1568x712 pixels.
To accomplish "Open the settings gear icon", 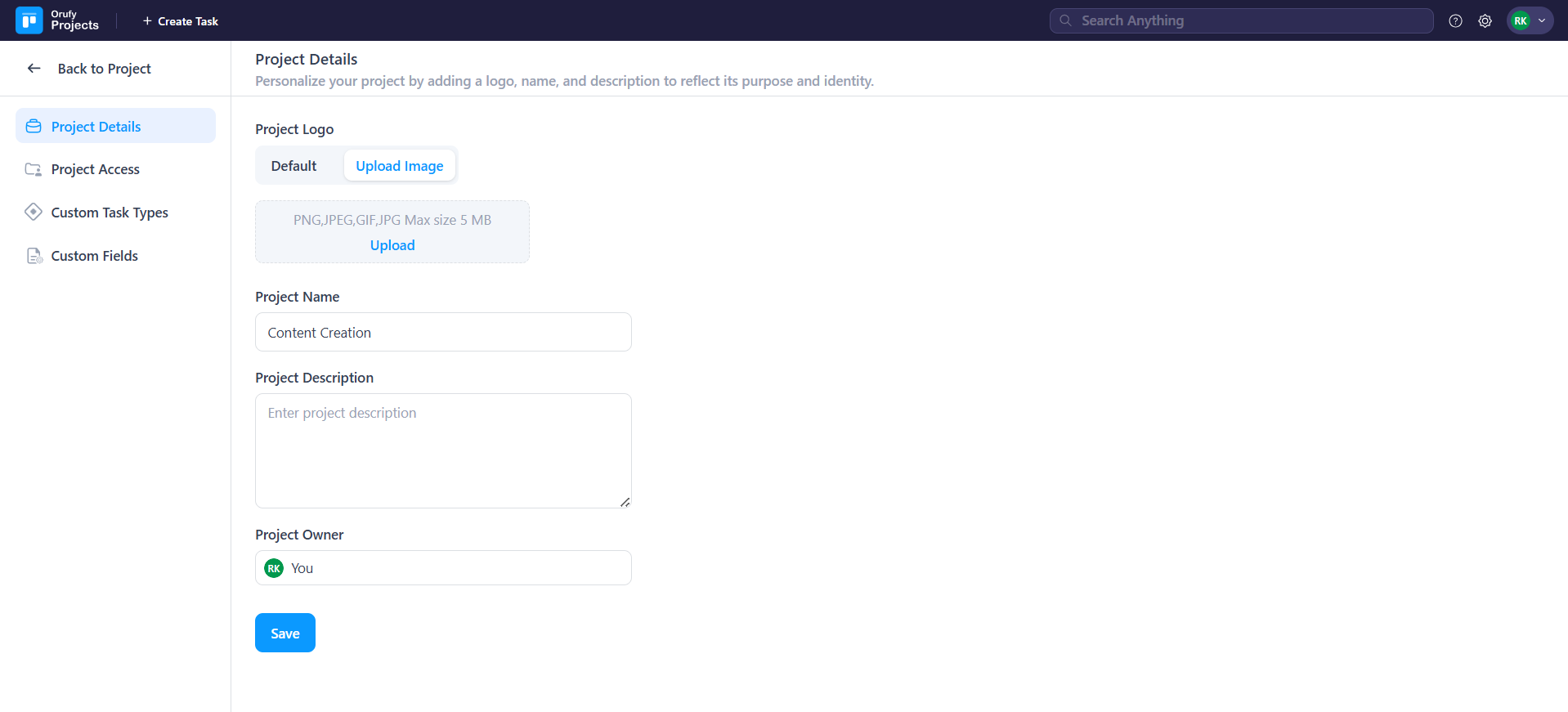I will 1485,21.
